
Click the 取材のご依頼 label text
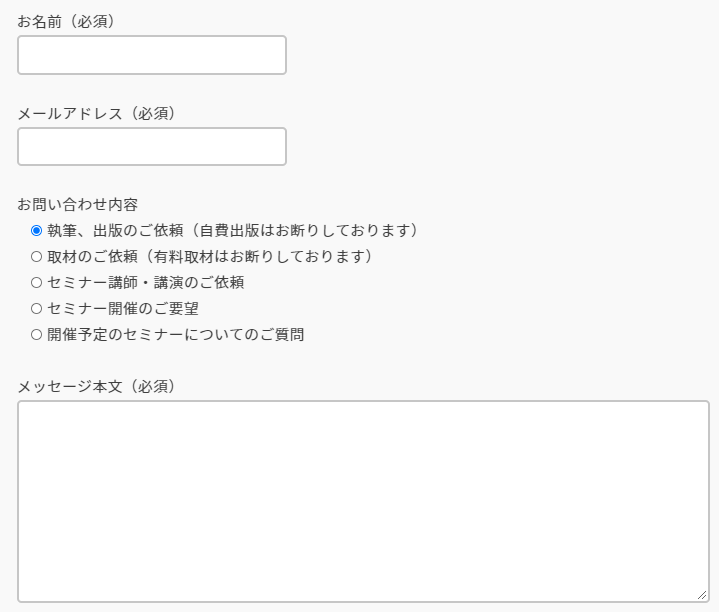(92, 256)
